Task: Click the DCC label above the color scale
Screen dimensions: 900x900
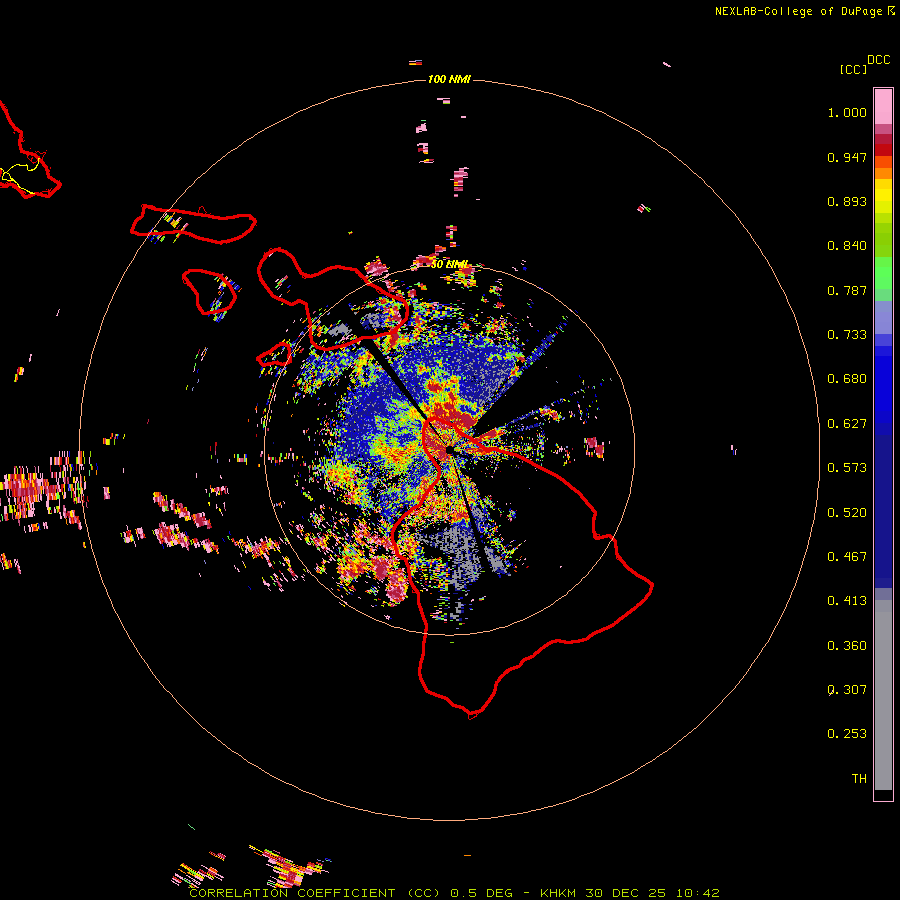Action: coord(878,60)
